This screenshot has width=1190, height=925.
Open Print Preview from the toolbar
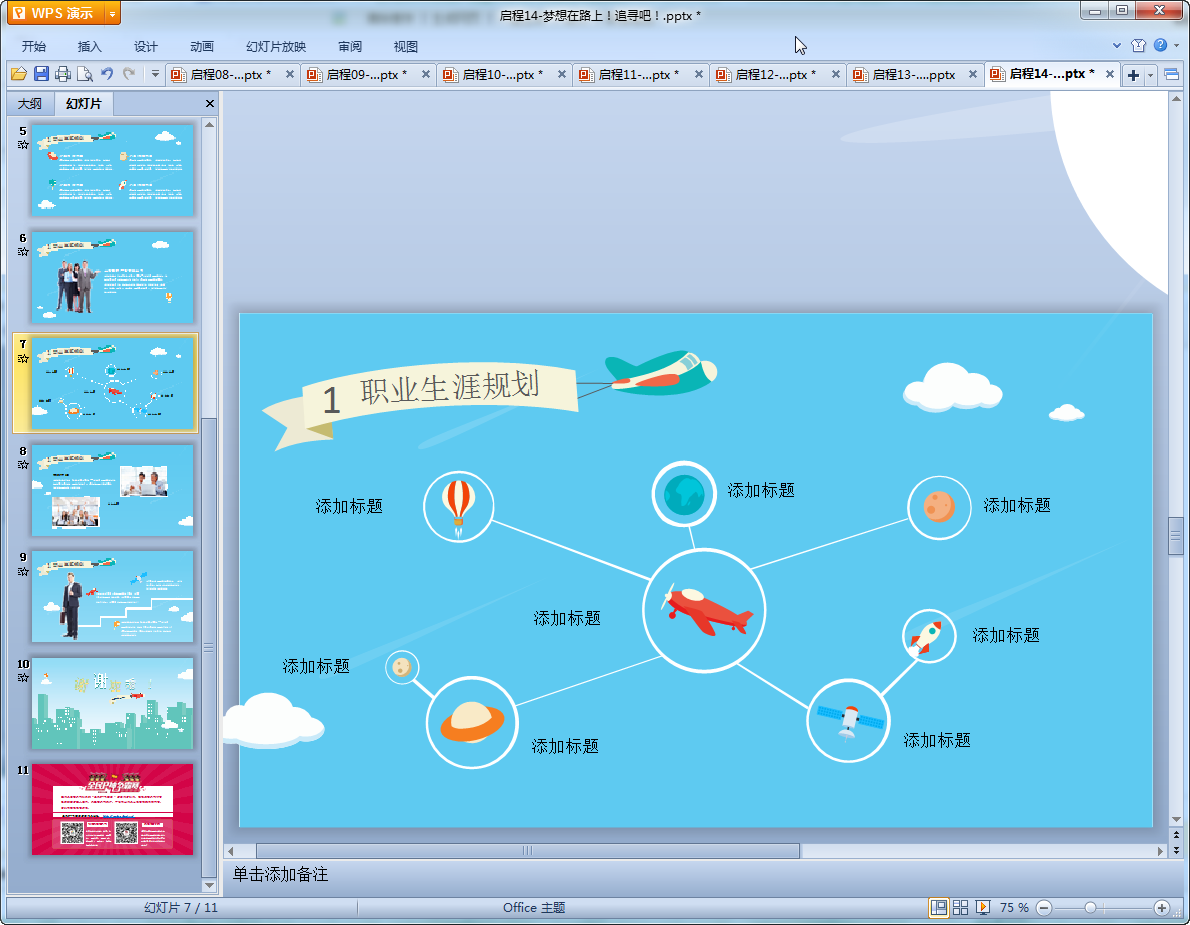click(x=85, y=74)
